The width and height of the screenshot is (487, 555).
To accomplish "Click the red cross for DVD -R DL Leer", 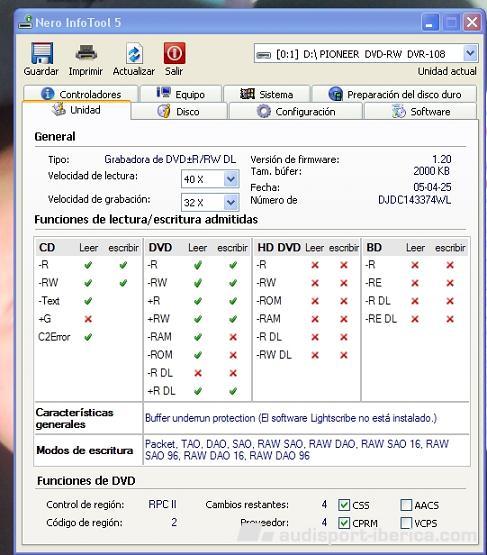I will pos(198,373).
